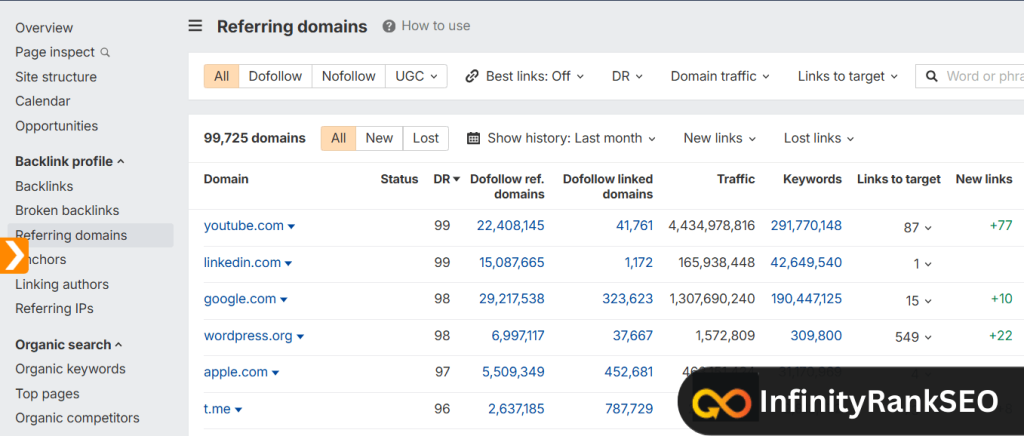Viewport: 1024px width, 436px height.
Task: Click the calendar icon beside Show history
Action: [474, 138]
